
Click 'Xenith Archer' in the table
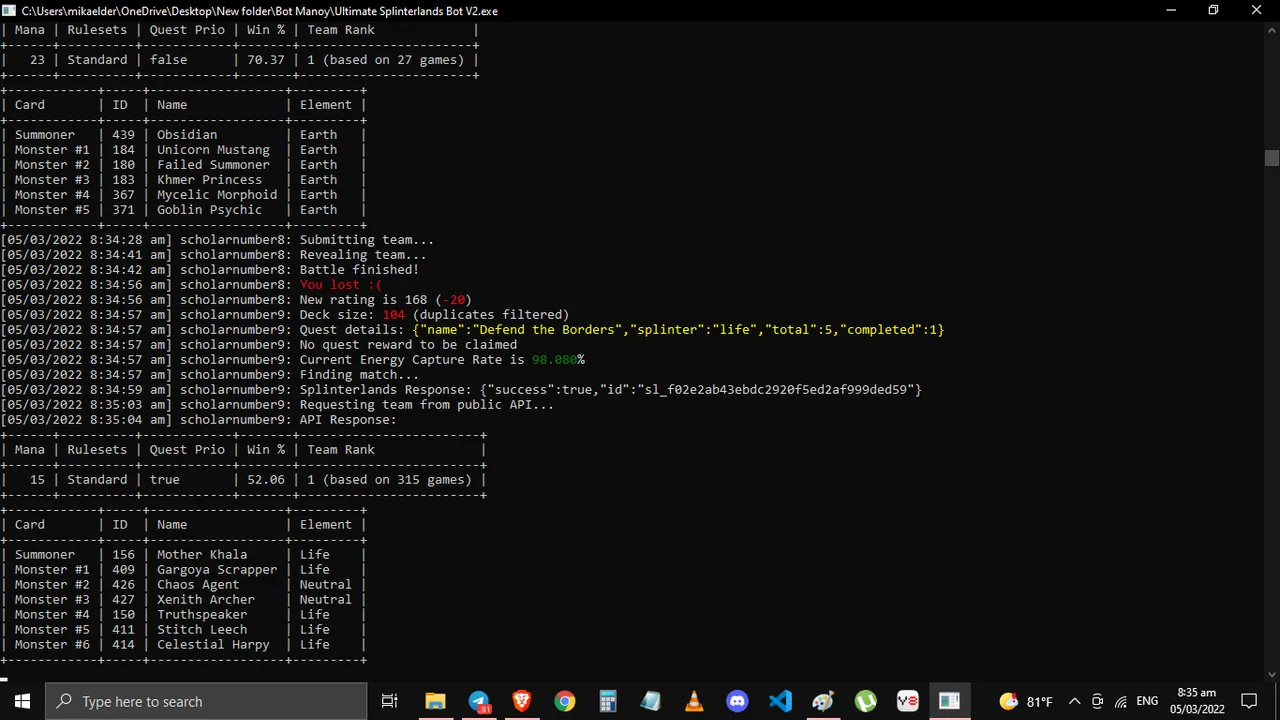click(206, 600)
